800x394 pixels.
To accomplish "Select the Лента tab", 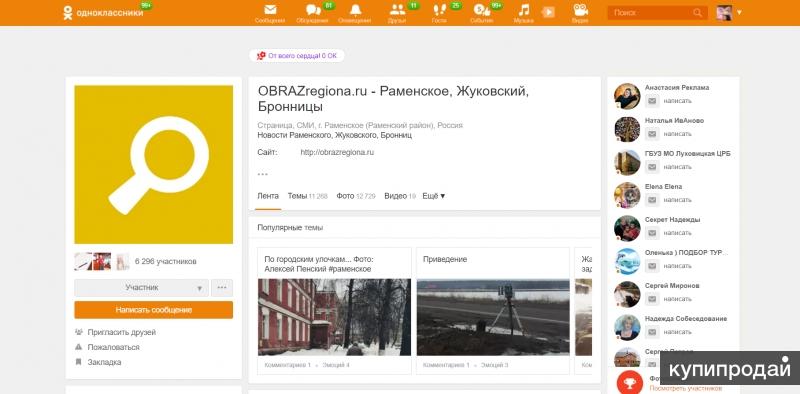I will (268, 196).
